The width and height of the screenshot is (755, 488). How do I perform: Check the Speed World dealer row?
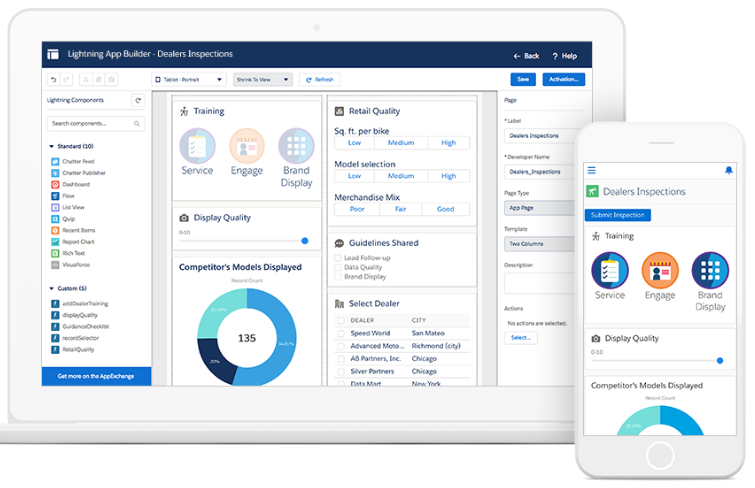(x=341, y=333)
